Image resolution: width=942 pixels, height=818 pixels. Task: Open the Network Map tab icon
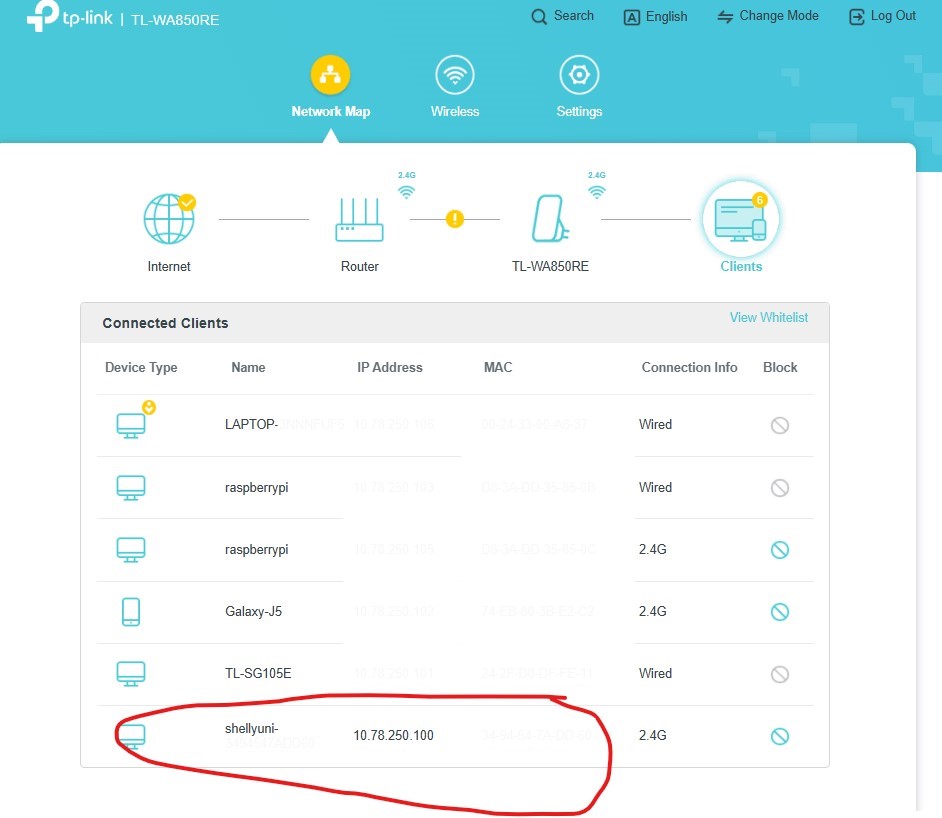330,75
